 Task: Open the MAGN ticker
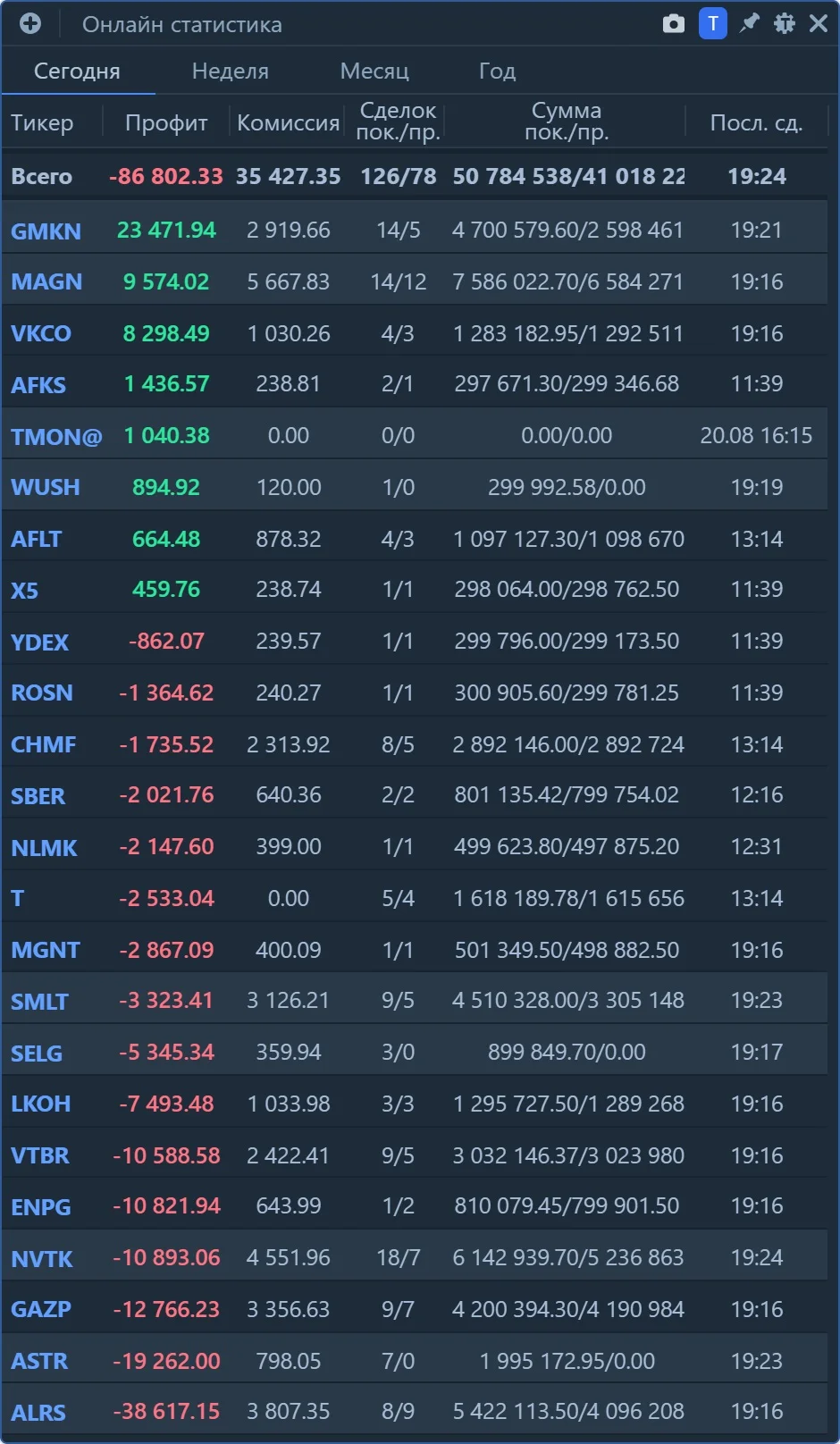click(46, 281)
